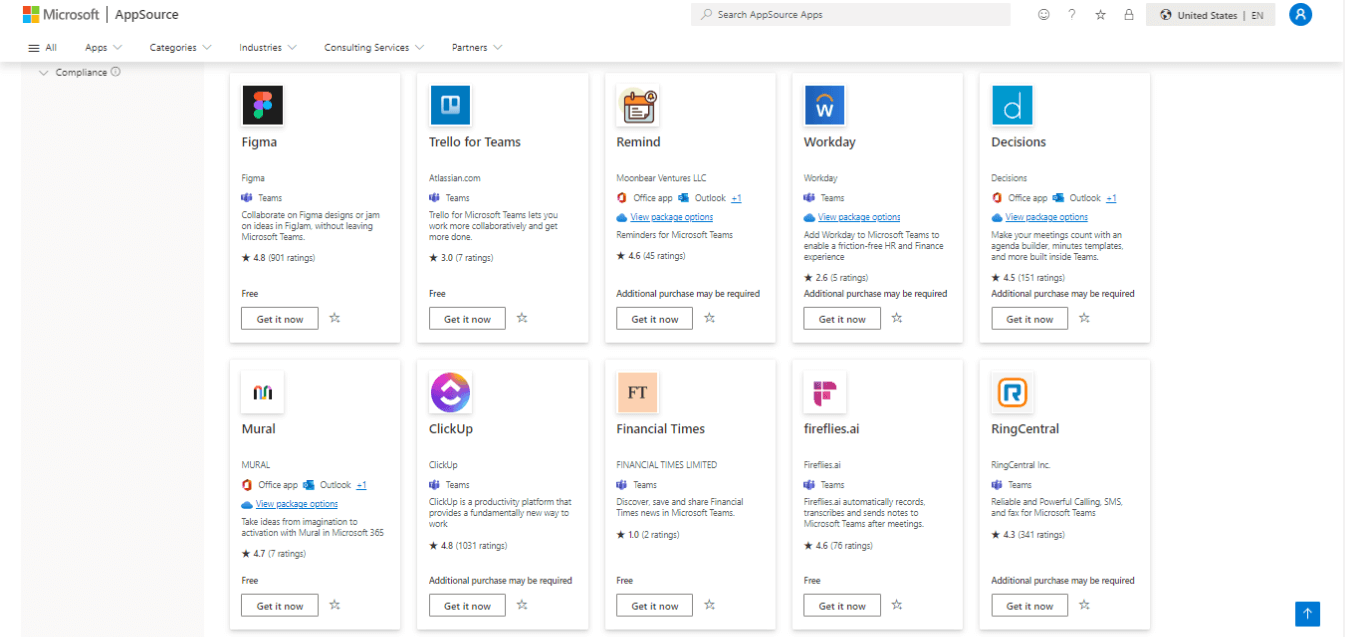
Task: Open the fireflies.ai app logo
Action: (x=825, y=392)
